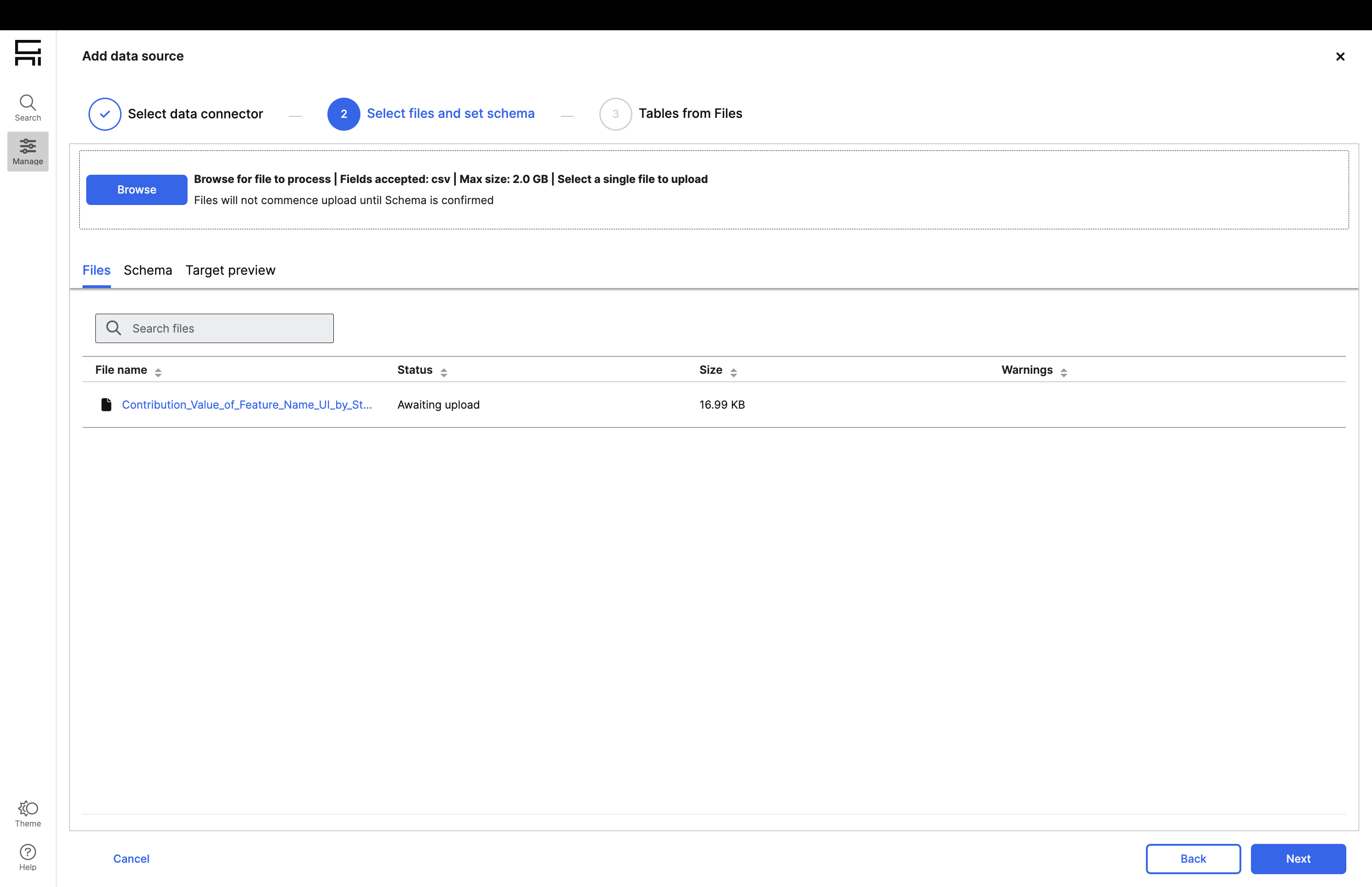Image resolution: width=1372 pixels, height=887 pixels.
Task: Open Theme settings in the sidebar
Action: pos(28,813)
